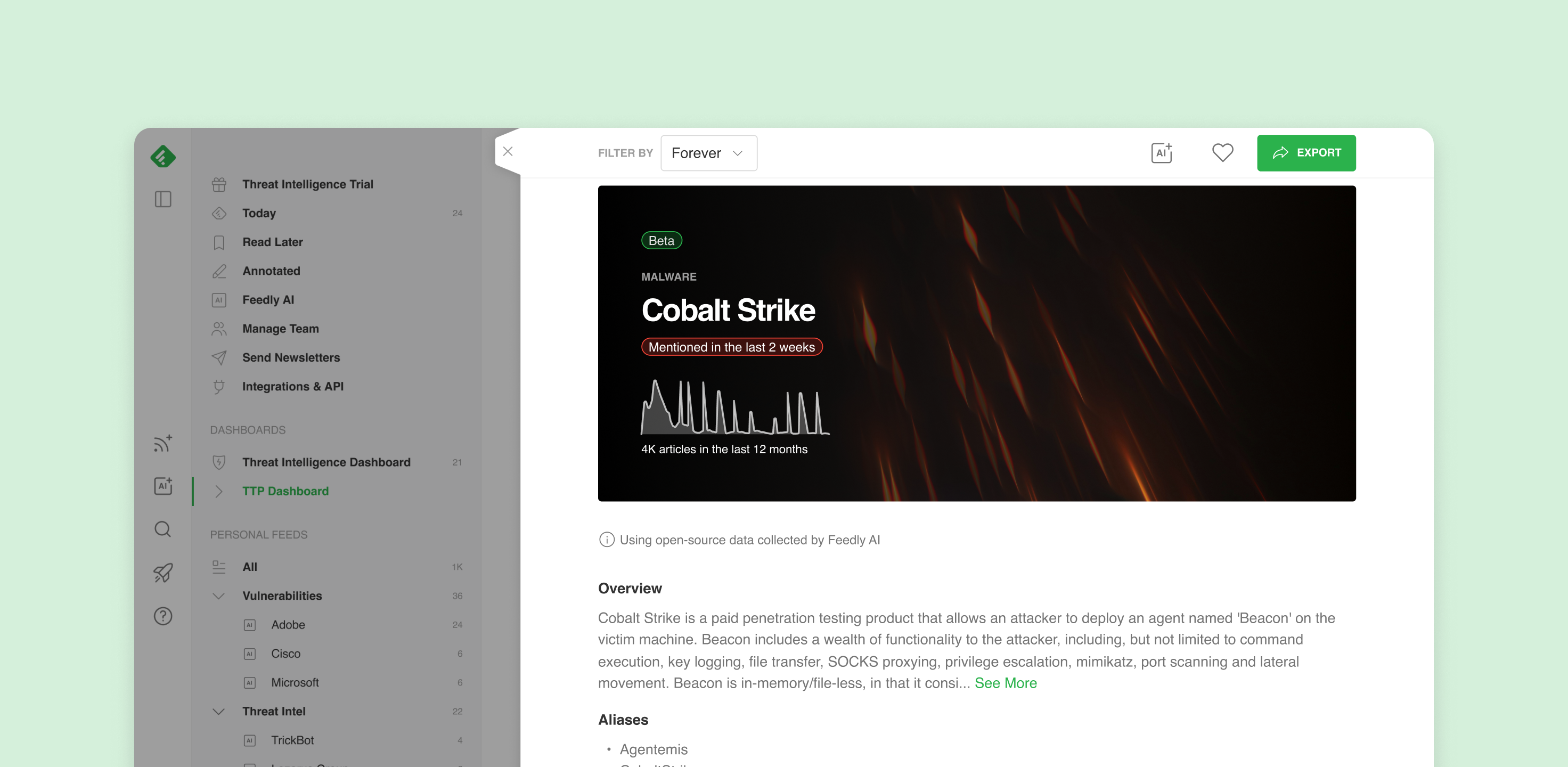Open search magnifier icon

coord(163,529)
